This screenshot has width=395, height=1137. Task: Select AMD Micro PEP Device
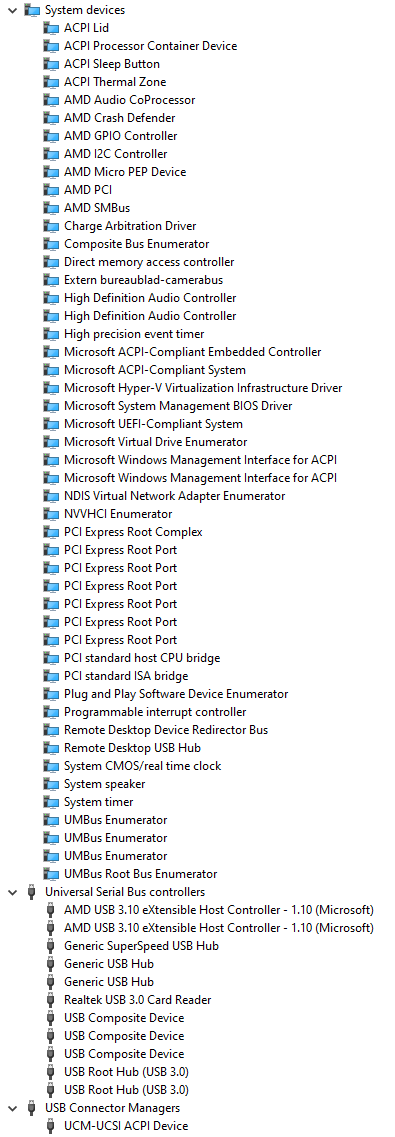click(125, 172)
